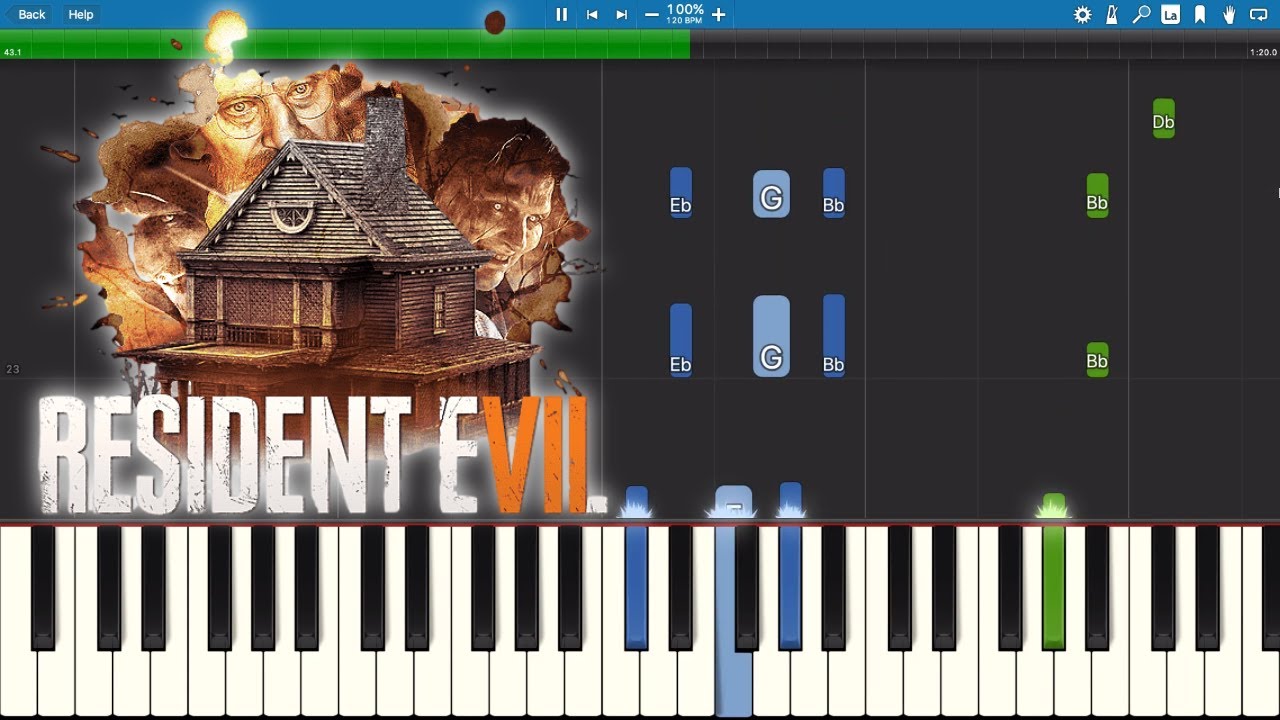Click the upper dark-blue Bb note
Viewport: 1280px width, 720px height.
[834, 193]
